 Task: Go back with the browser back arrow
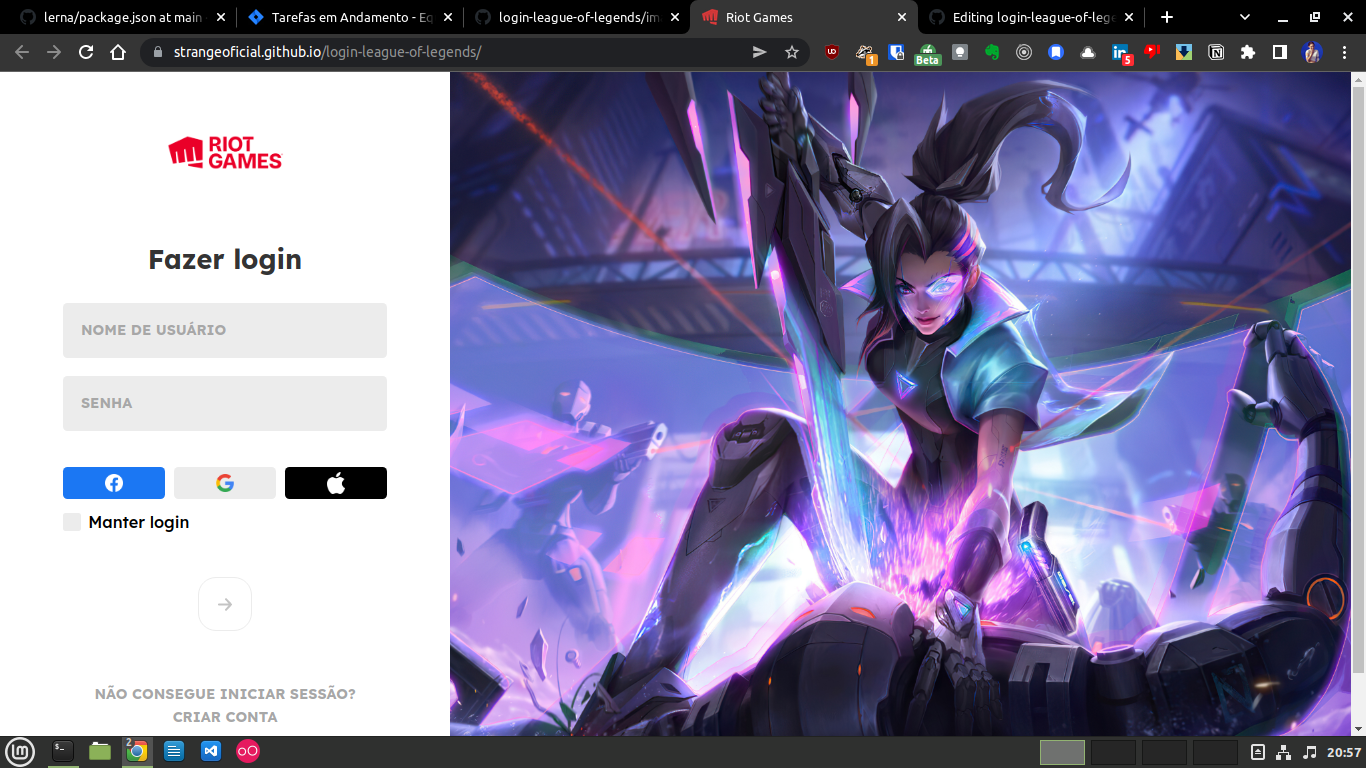22,52
